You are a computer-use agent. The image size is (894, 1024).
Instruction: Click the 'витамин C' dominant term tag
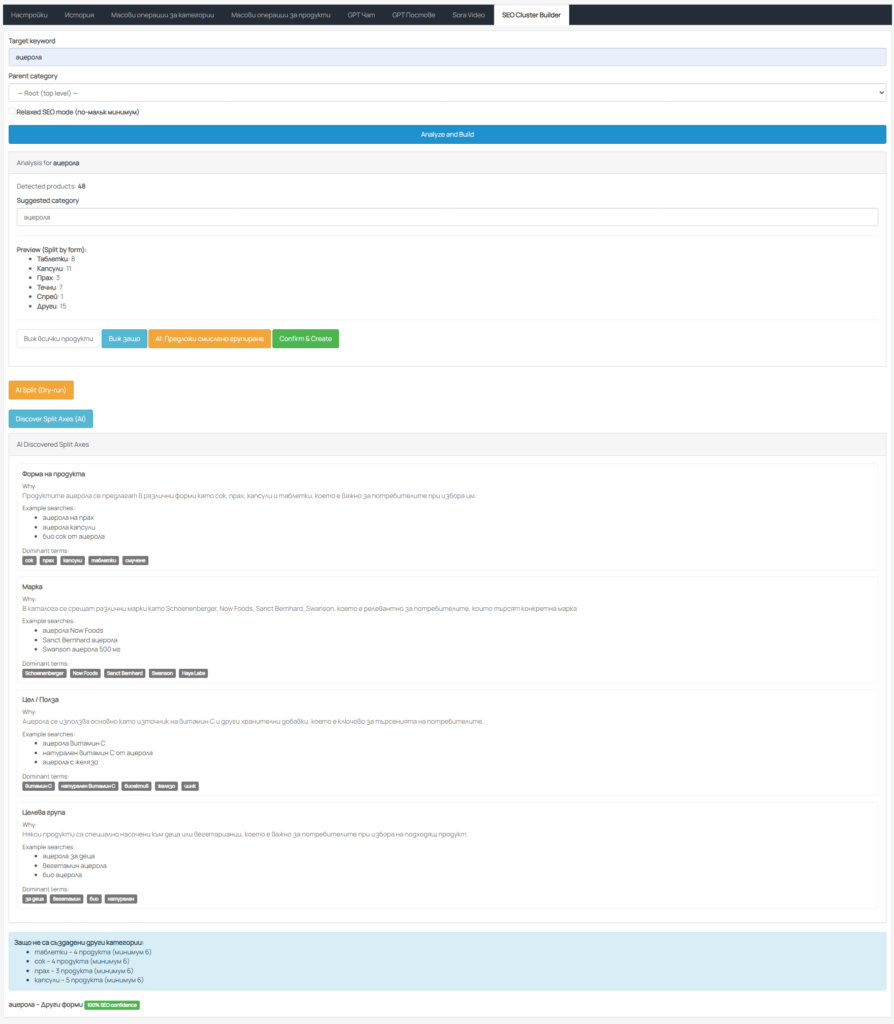click(39, 786)
